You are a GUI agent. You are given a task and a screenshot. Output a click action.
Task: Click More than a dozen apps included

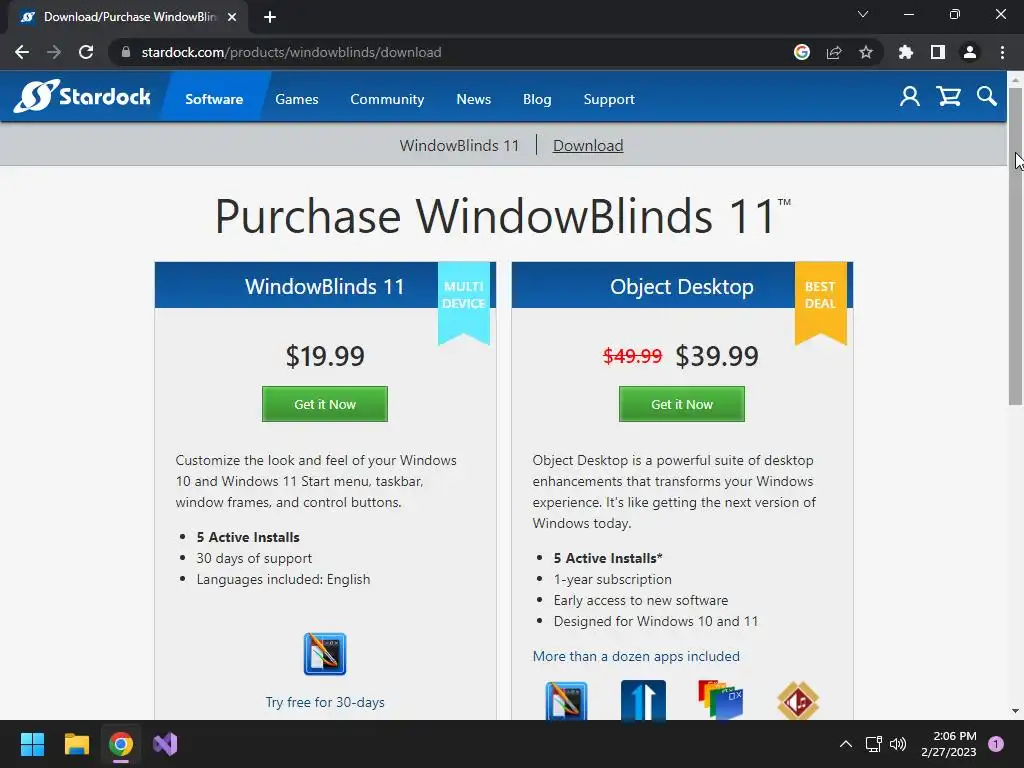point(636,656)
